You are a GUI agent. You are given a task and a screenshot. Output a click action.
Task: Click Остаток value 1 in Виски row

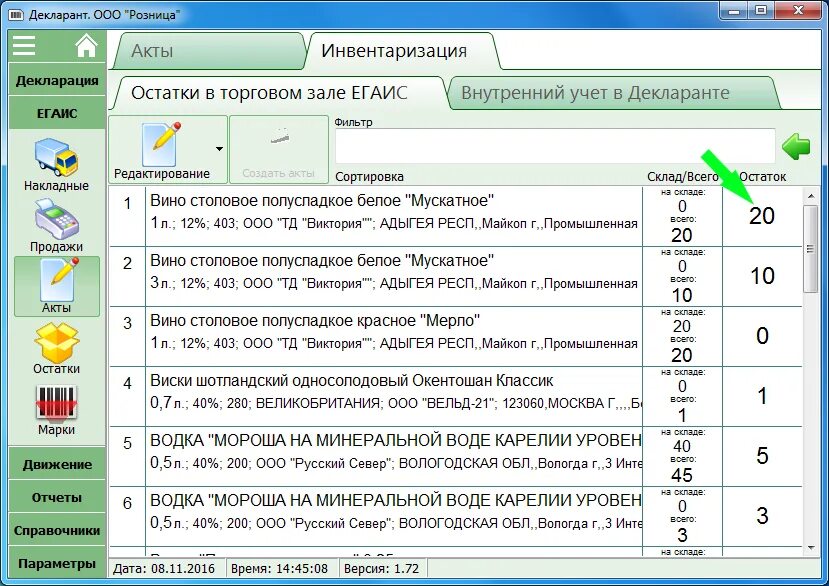762,396
